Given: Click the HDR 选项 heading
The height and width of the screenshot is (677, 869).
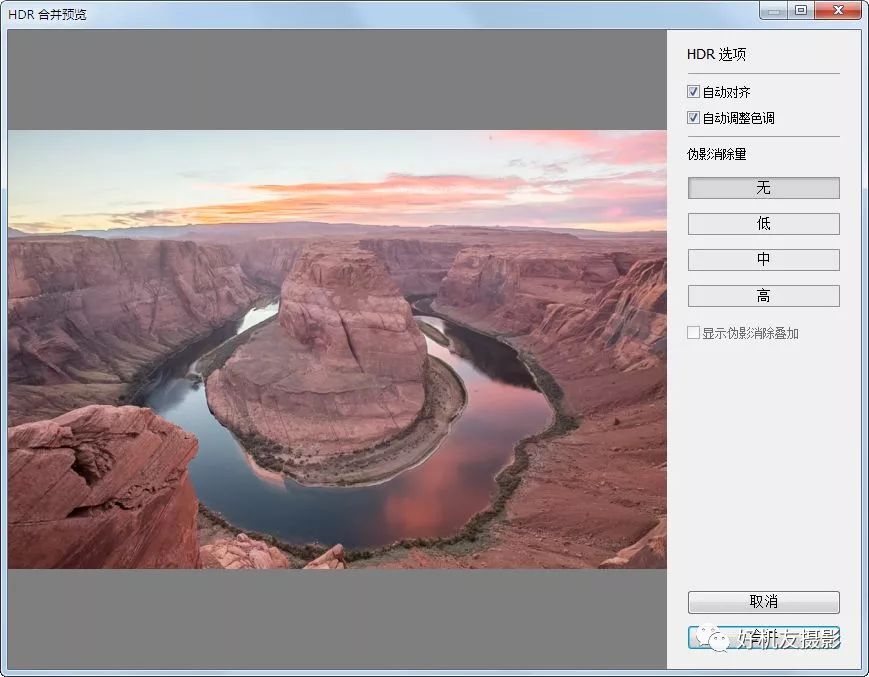Looking at the screenshot, I should coord(716,55).
